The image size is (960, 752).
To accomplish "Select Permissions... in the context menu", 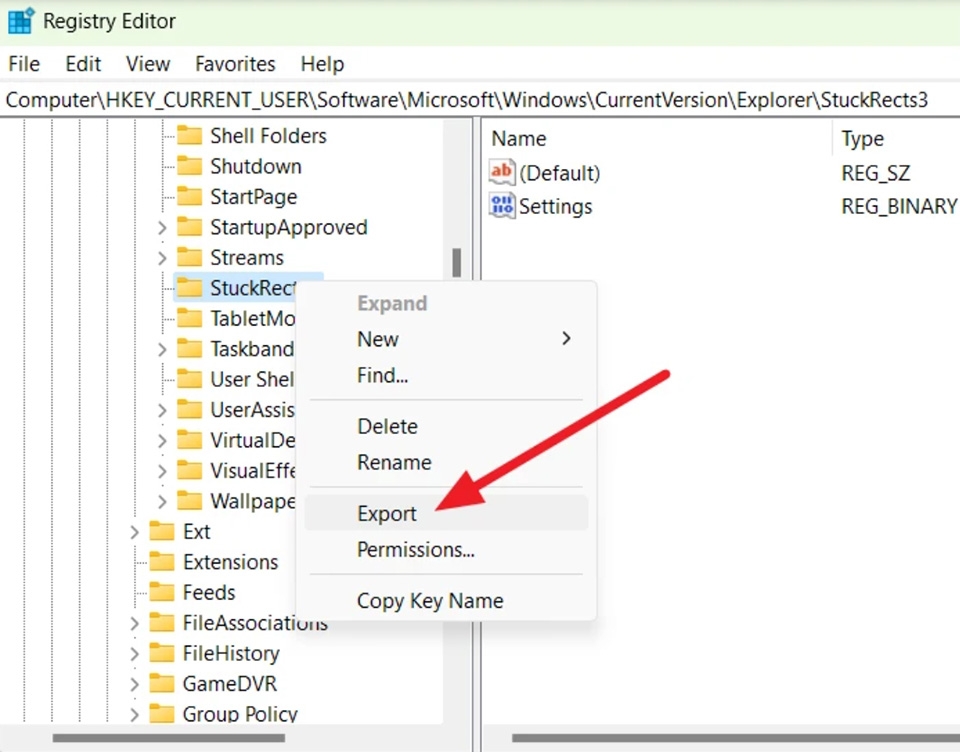I will [x=415, y=550].
